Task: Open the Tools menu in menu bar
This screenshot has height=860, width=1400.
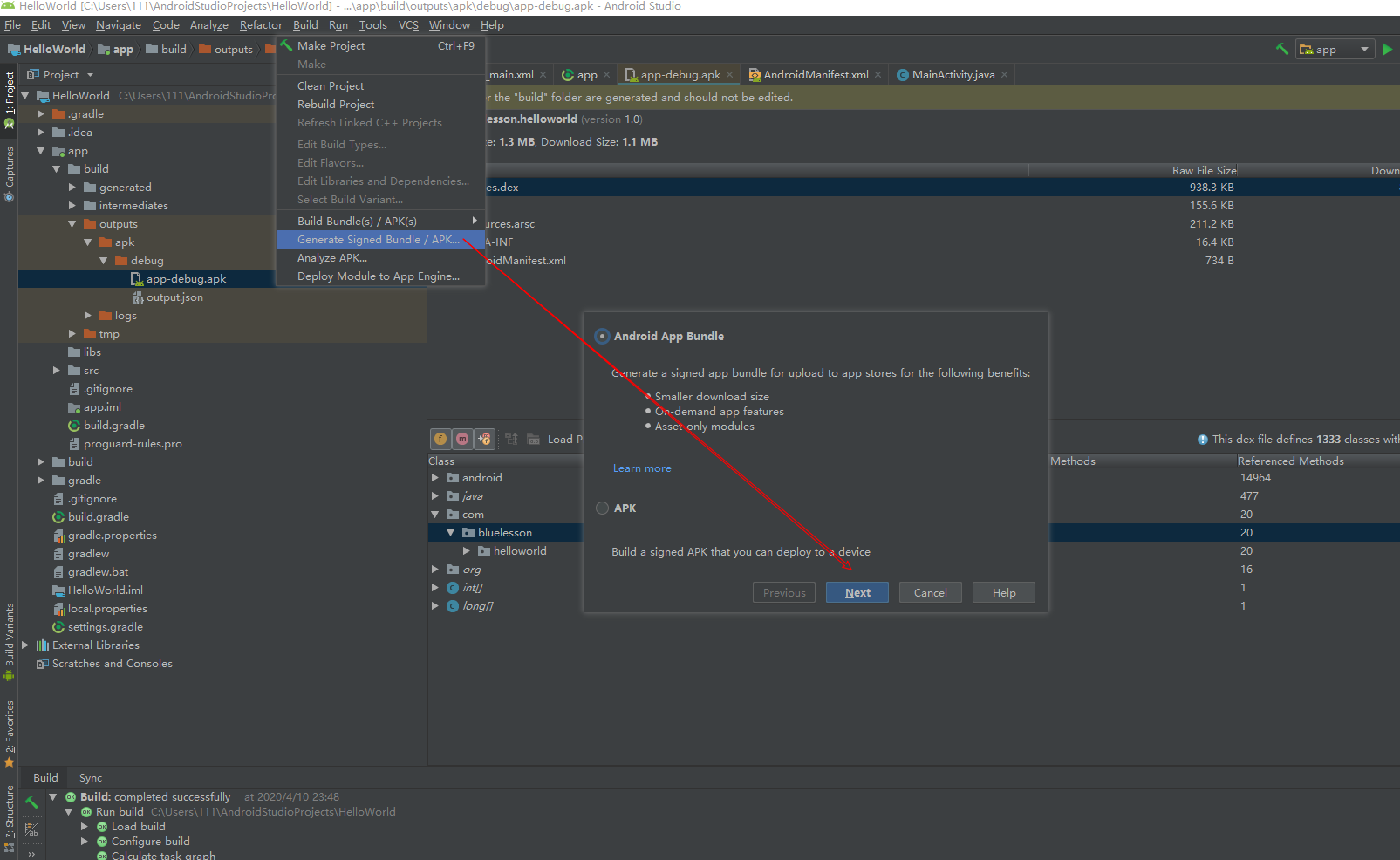Action: click(372, 25)
